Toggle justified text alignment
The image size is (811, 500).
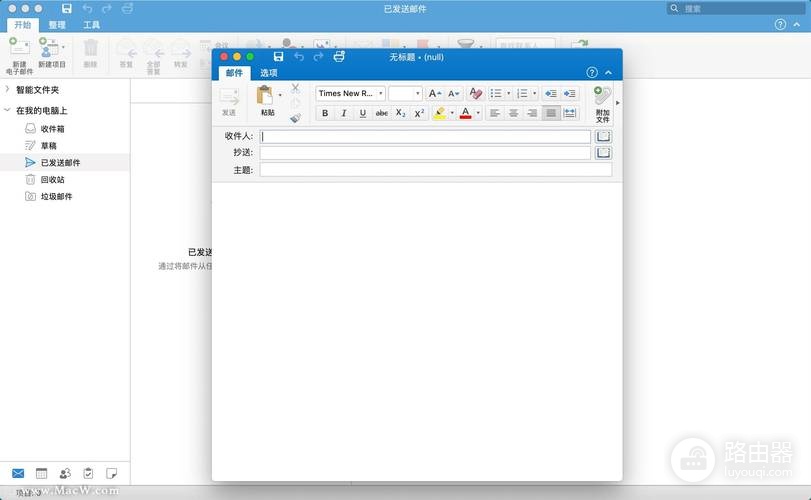coord(551,113)
